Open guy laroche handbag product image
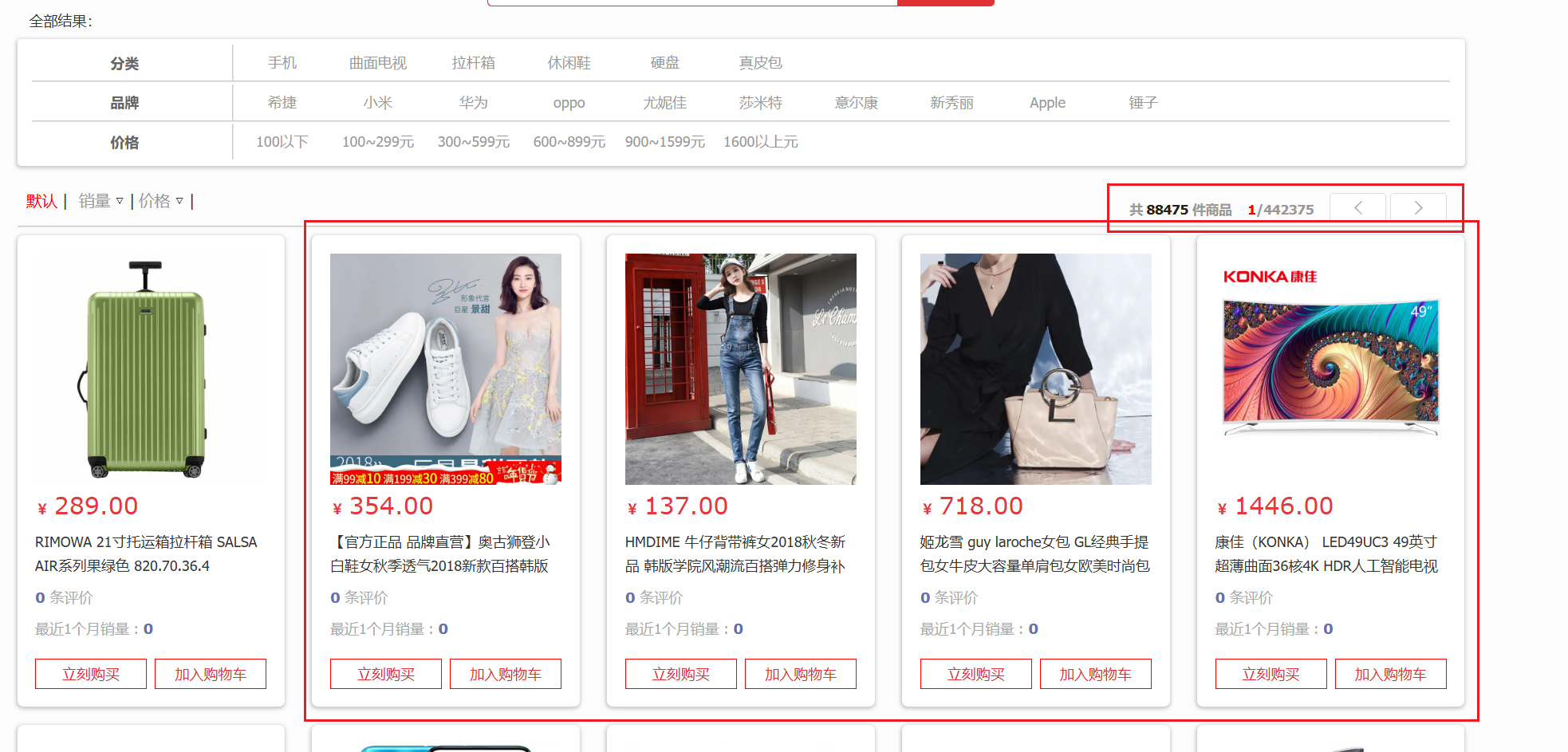Image resolution: width=1568 pixels, height=752 pixels. (x=1036, y=369)
